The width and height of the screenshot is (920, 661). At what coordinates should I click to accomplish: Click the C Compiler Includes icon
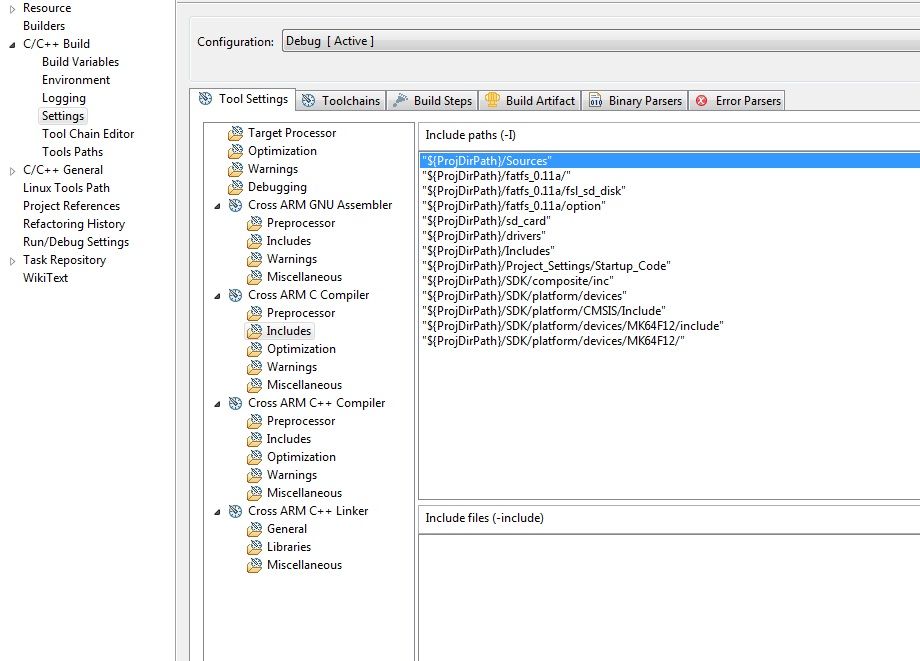254,331
